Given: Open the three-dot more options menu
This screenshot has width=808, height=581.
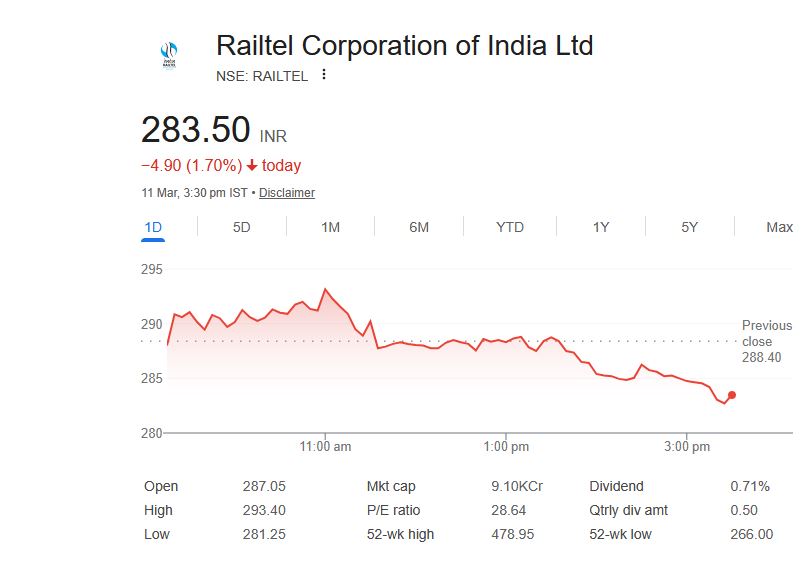Looking at the screenshot, I should tap(323, 75).
